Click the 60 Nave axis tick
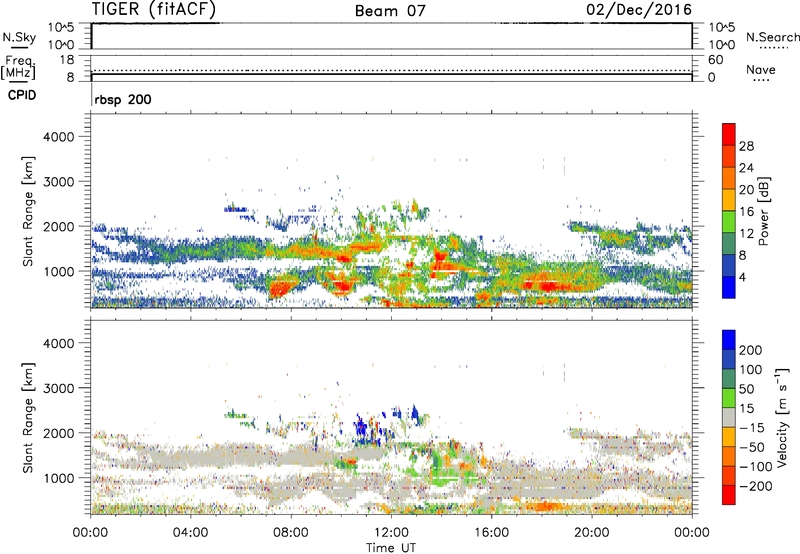This screenshot has height=554, width=800. (x=715, y=60)
